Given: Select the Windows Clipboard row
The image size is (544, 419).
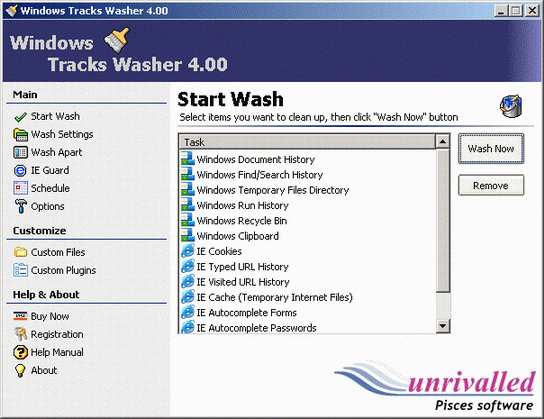Looking at the screenshot, I should point(307,236).
